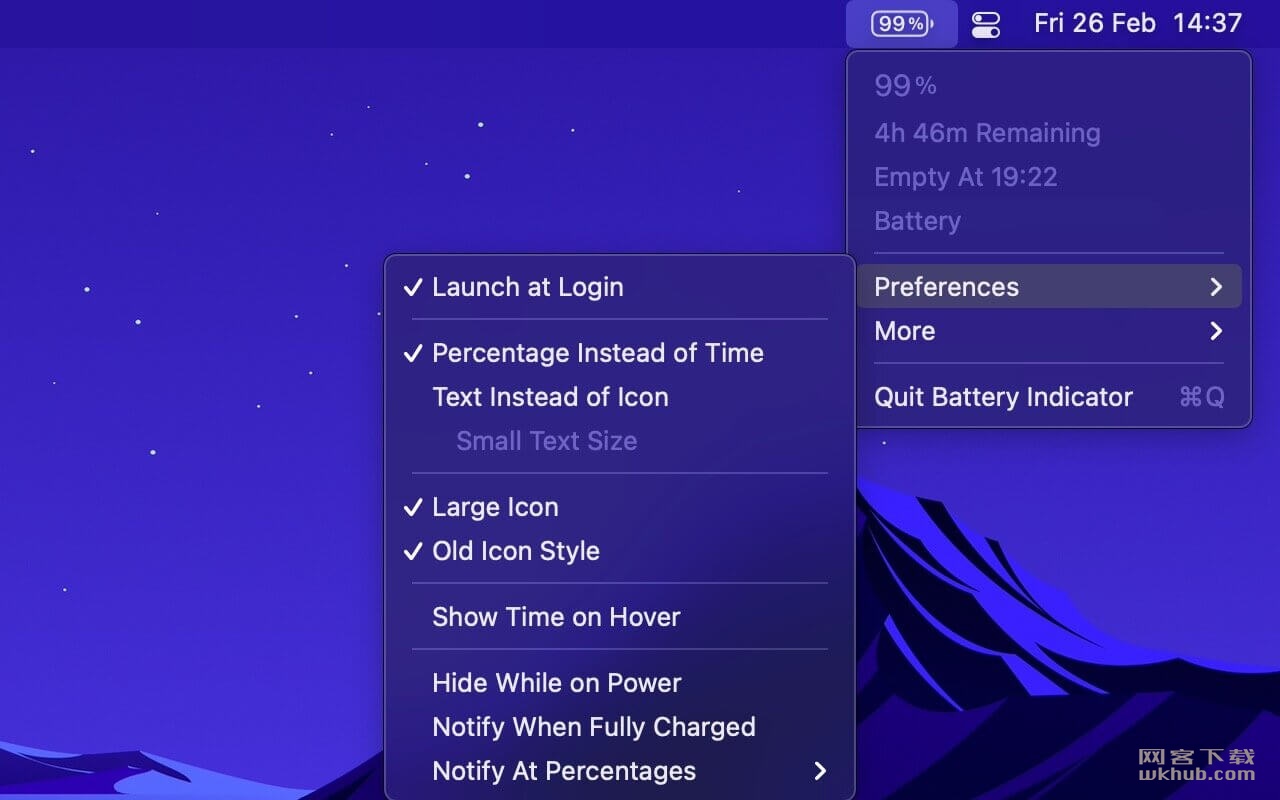This screenshot has width=1280, height=800.
Task: Select the Preferences menu item
Action: coord(1049,287)
